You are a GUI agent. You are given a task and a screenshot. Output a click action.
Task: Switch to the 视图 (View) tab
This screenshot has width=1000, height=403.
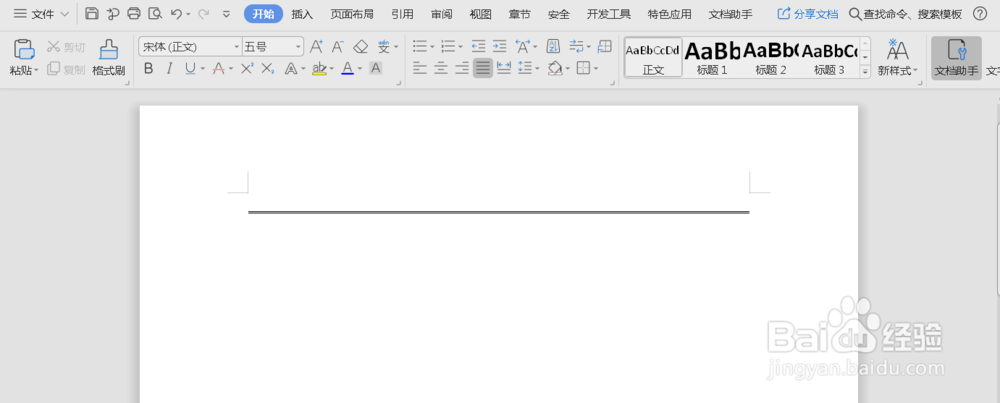pos(480,14)
